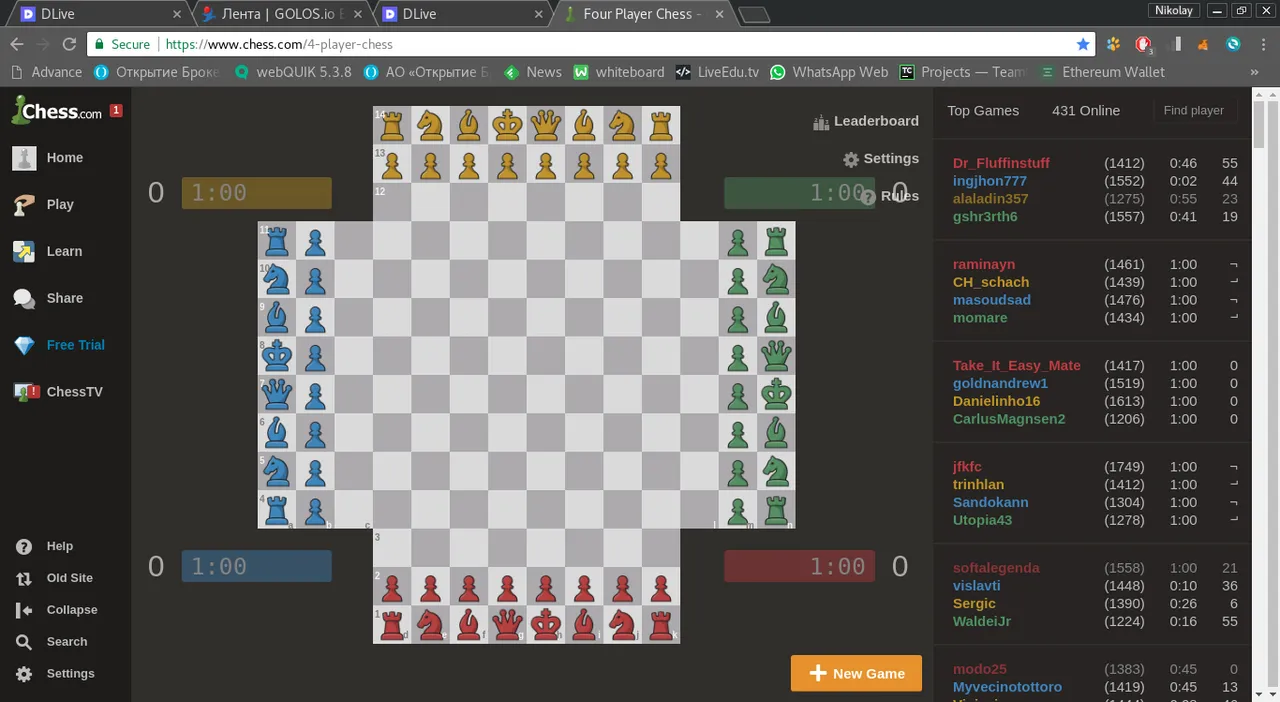Screen dimensions: 1280x702
Task: Select the yellow rook in top-left corner
Action: coord(392,125)
